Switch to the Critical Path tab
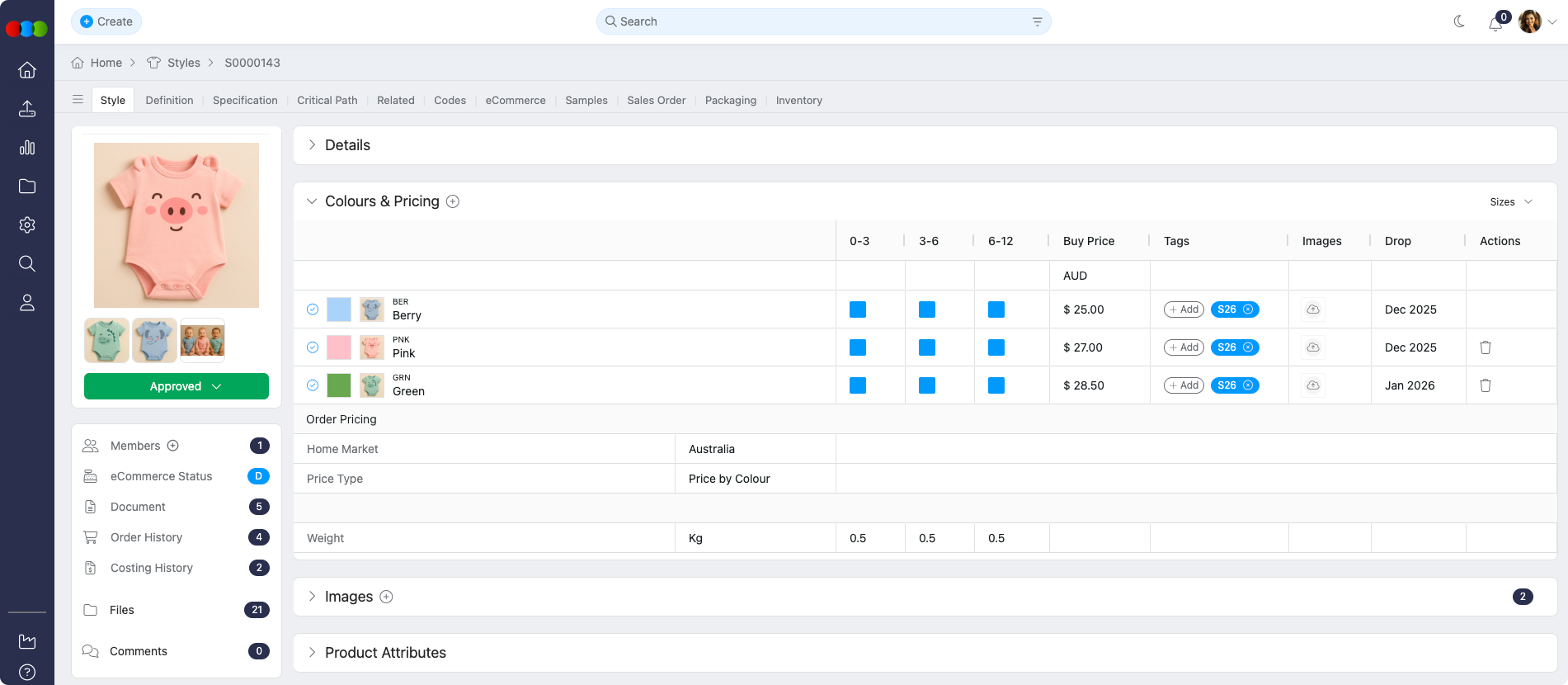 click(x=327, y=100)
